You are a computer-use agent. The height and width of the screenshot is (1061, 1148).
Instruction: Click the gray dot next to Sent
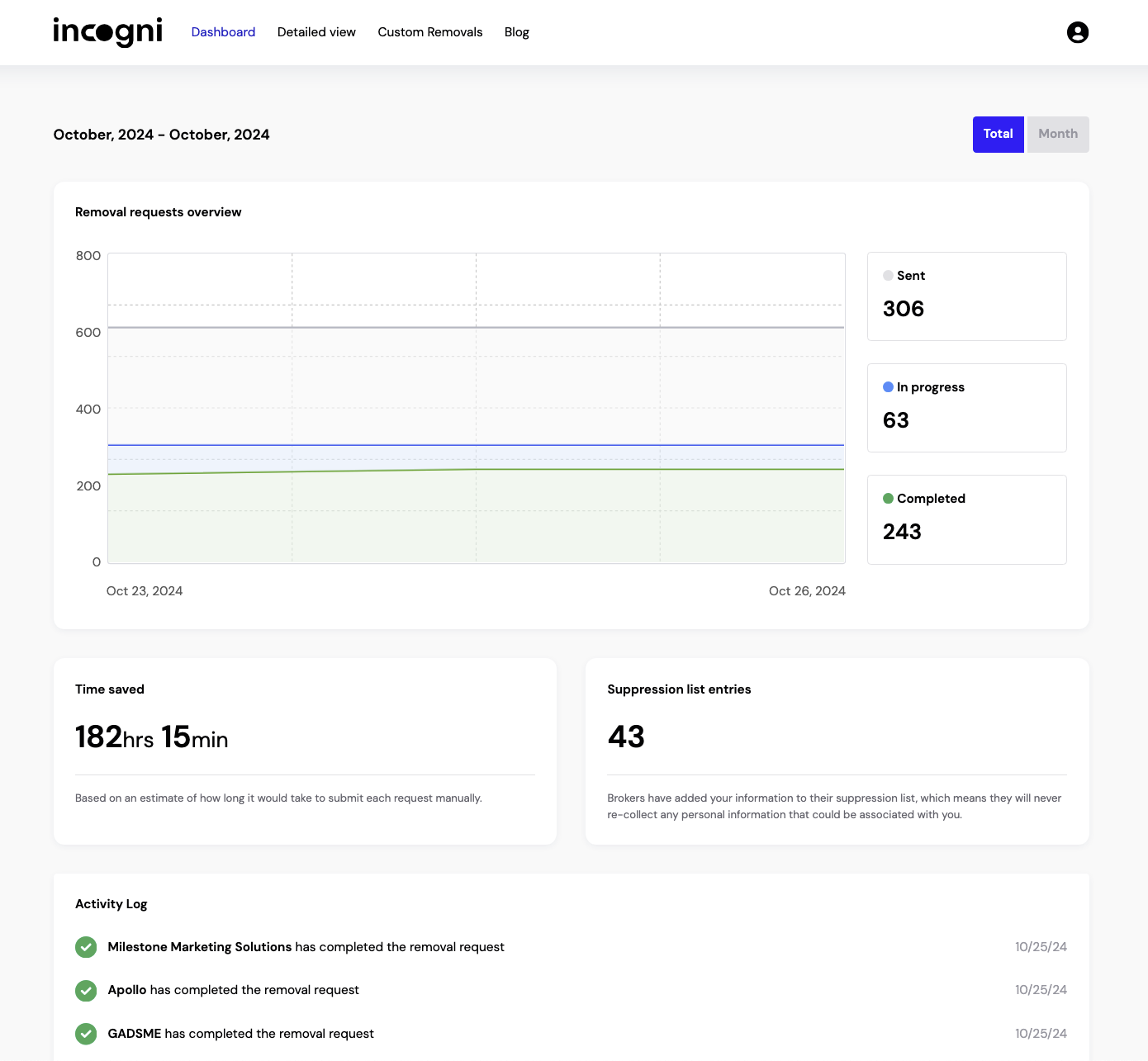888,276
